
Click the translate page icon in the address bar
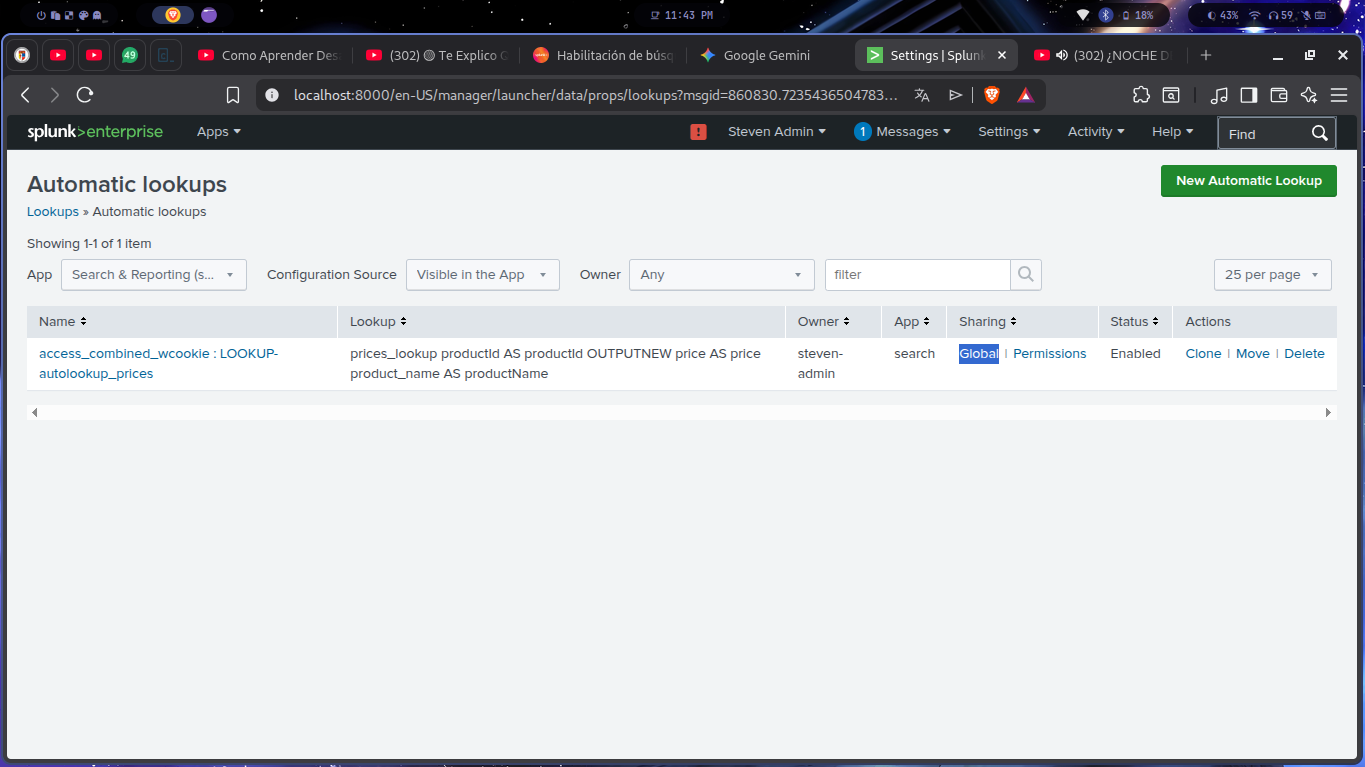tap(921, 95)
